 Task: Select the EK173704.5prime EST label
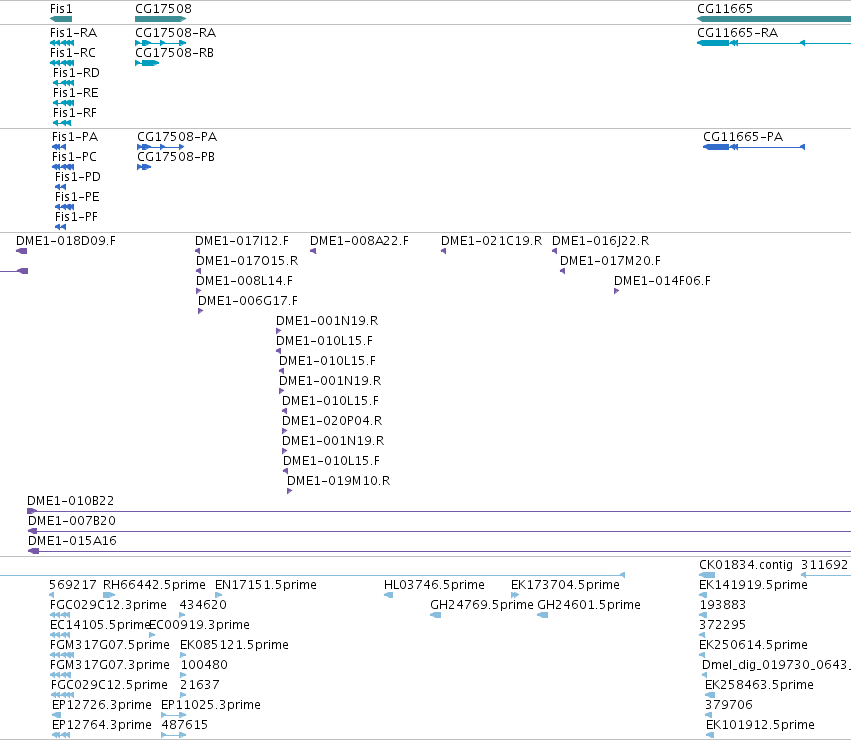point(565,585)
